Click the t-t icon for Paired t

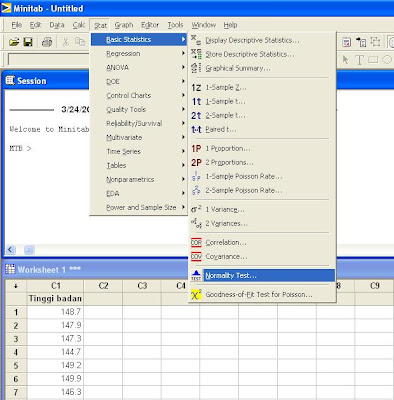196,129
